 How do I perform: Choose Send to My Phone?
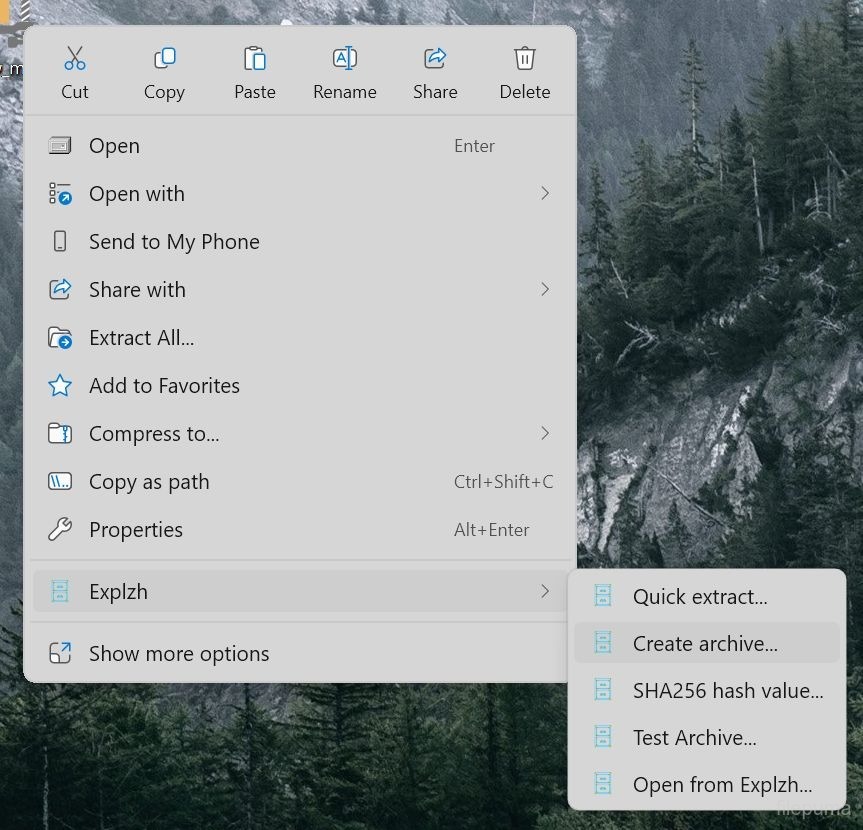click(x=174, y=242)
